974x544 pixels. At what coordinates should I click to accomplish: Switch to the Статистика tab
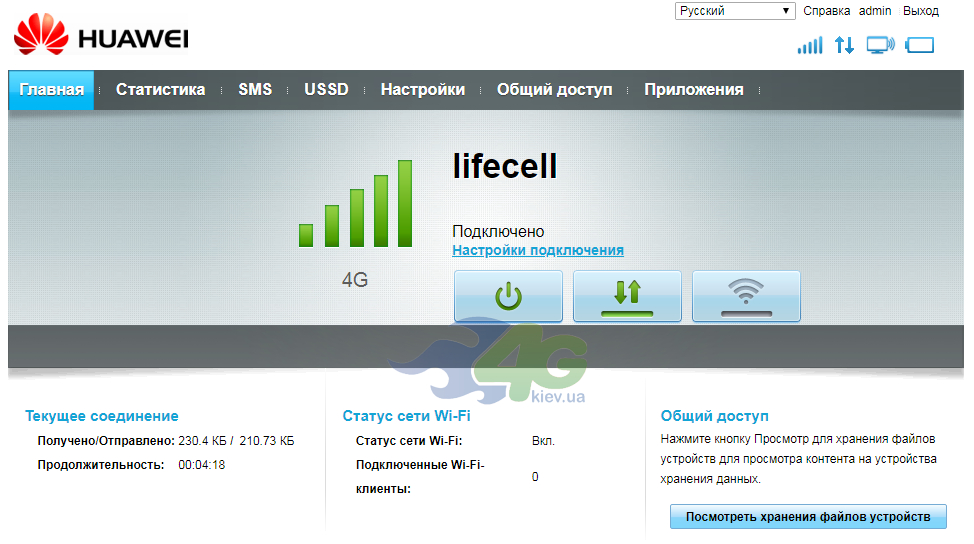160,89
